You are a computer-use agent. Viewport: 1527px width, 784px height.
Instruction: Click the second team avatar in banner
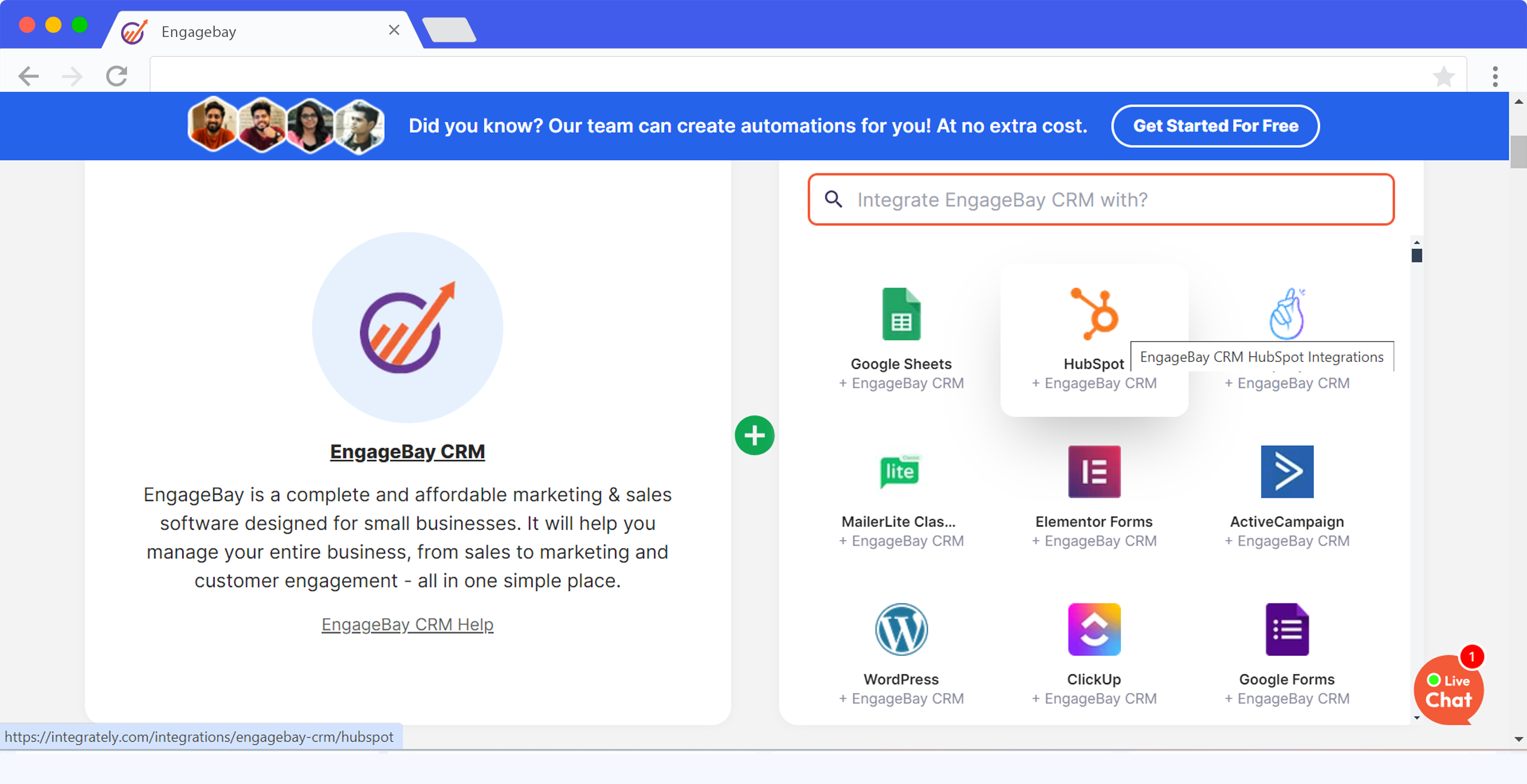261,125
